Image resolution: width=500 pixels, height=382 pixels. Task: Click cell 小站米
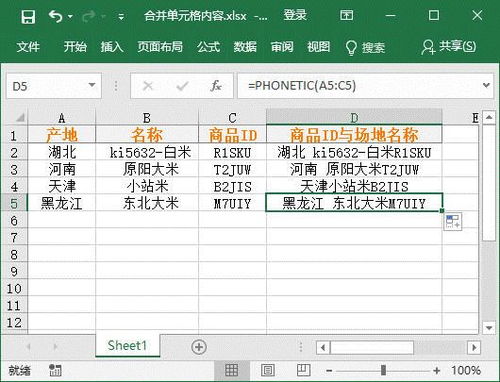[x=147, y=186]
